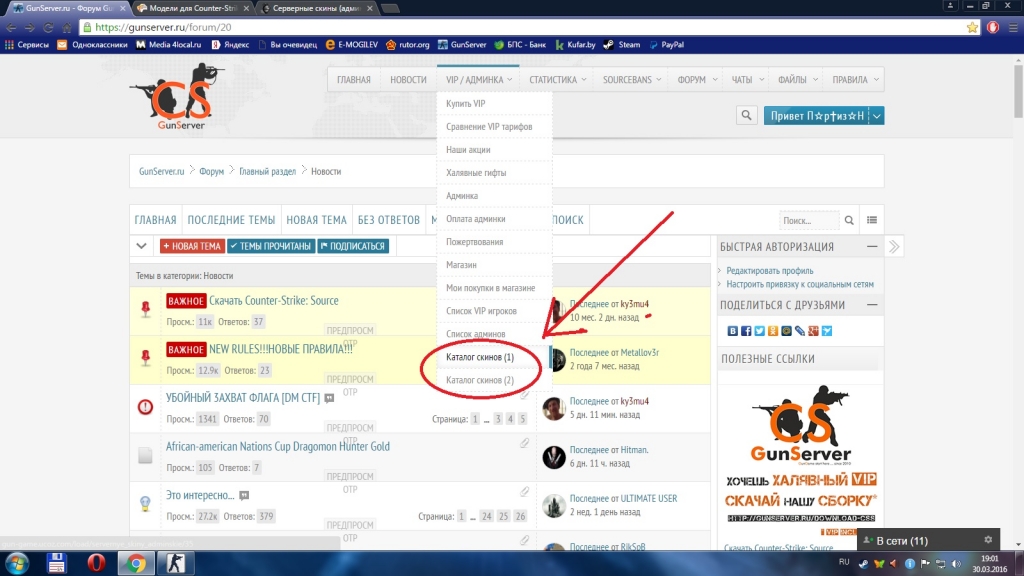Click the list view icon next to forum search
1024x576 pixels.
click(x=872, y=220)
